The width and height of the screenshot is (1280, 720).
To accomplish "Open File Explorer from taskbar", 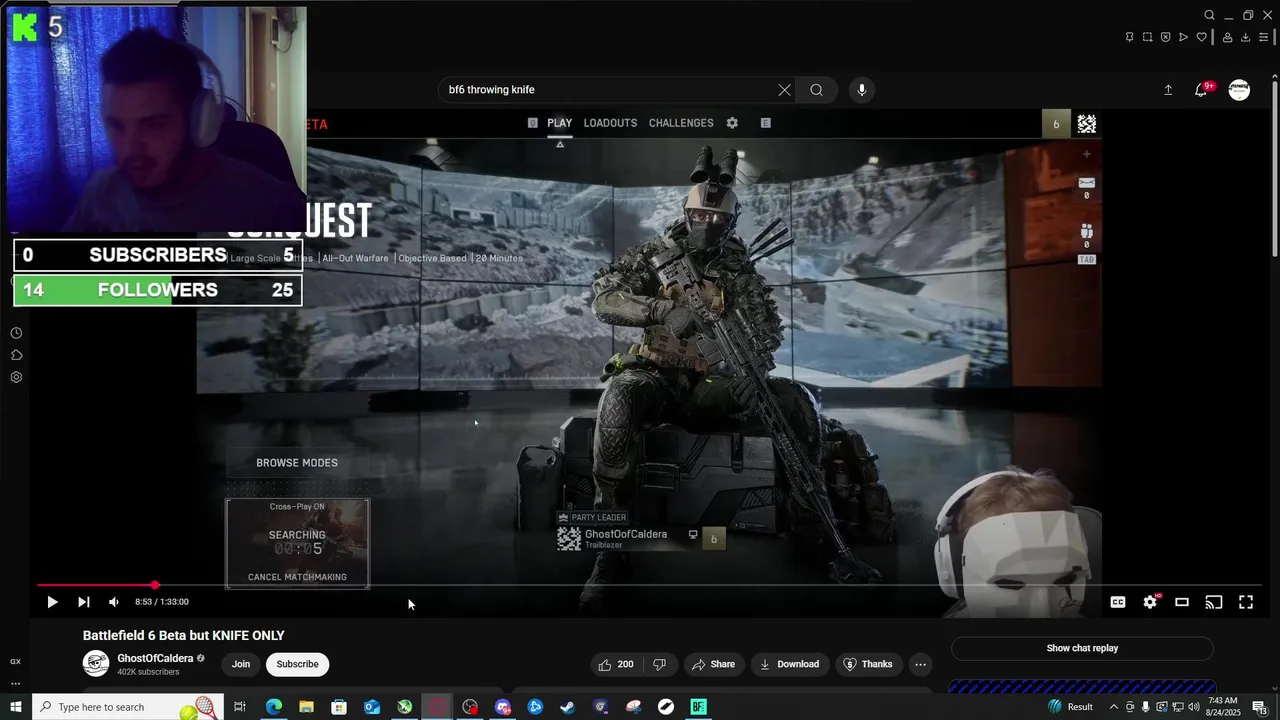I will pyautogui.click(x=306, y=707).
